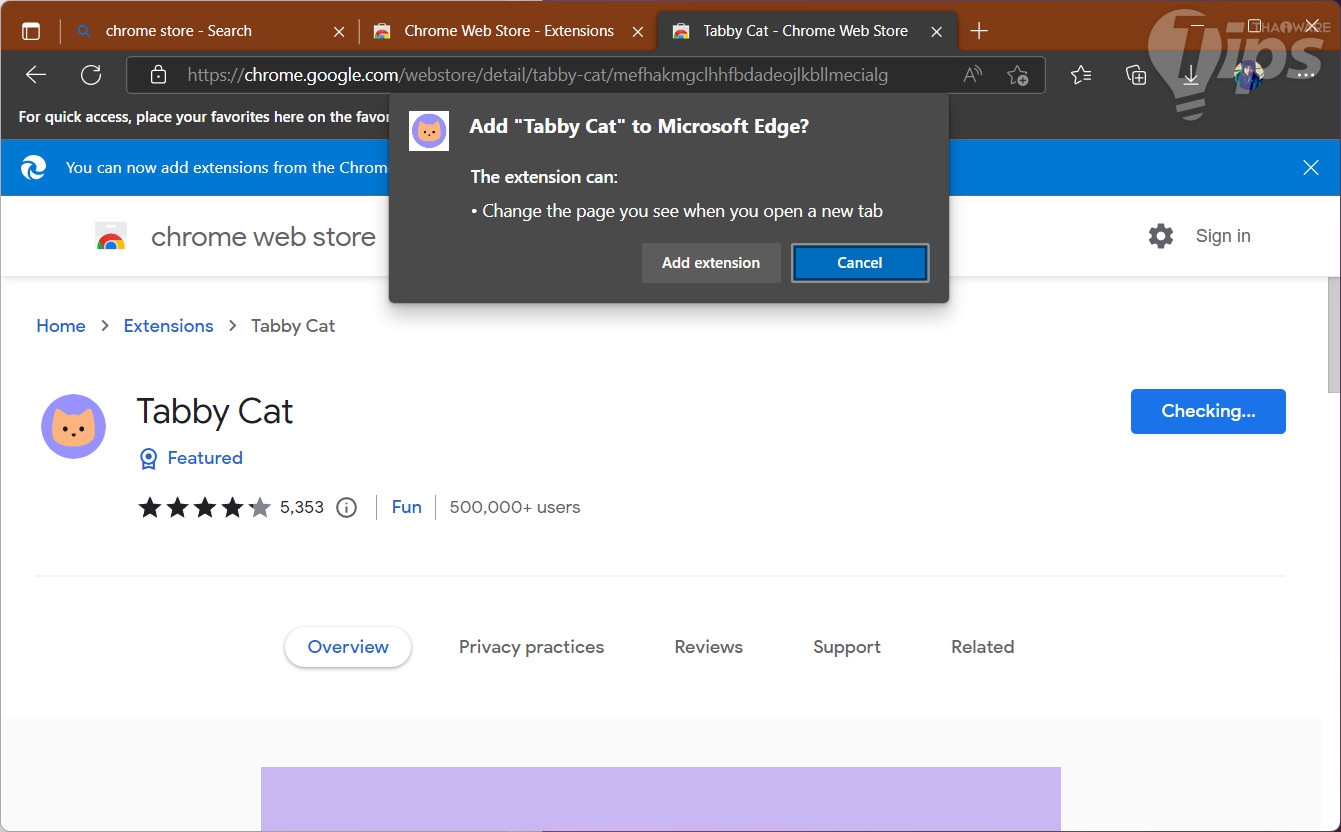Dismiss the blue Chrome extensions notification banner
Screen dimensions: 1341x832
click(x=1311, y=168)
